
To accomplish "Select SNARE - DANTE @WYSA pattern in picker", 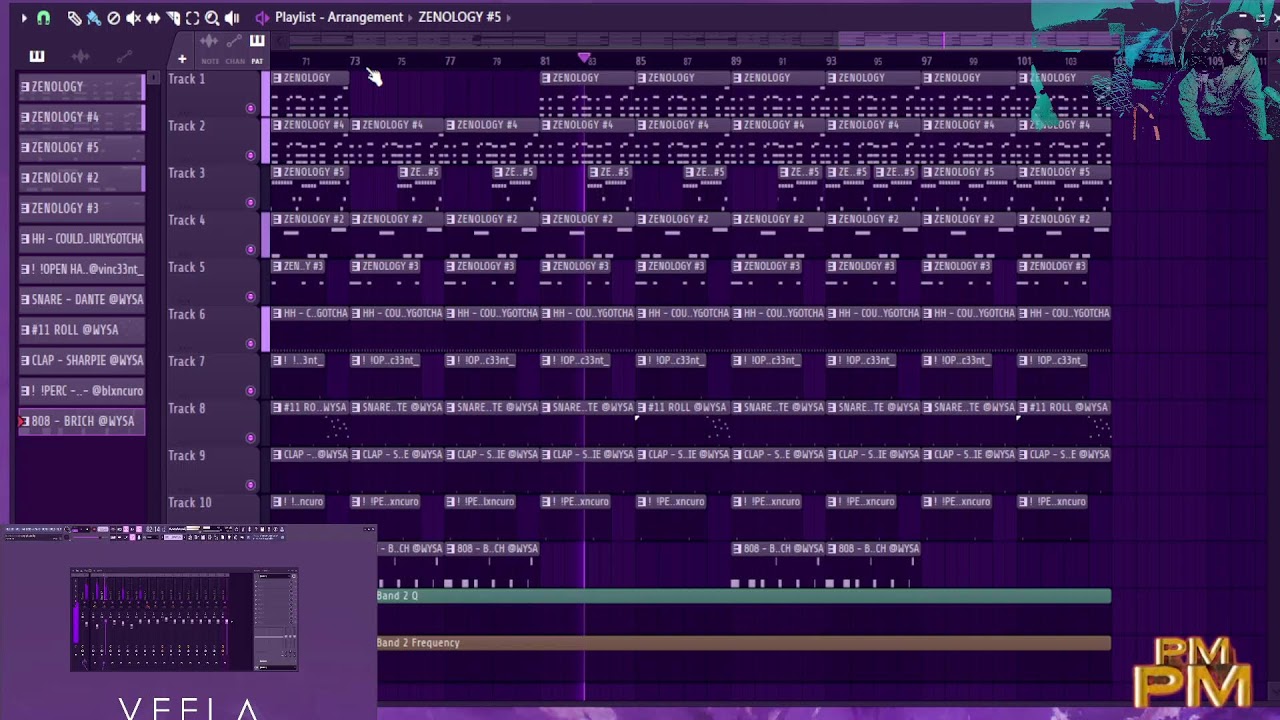I will point(82,299).
